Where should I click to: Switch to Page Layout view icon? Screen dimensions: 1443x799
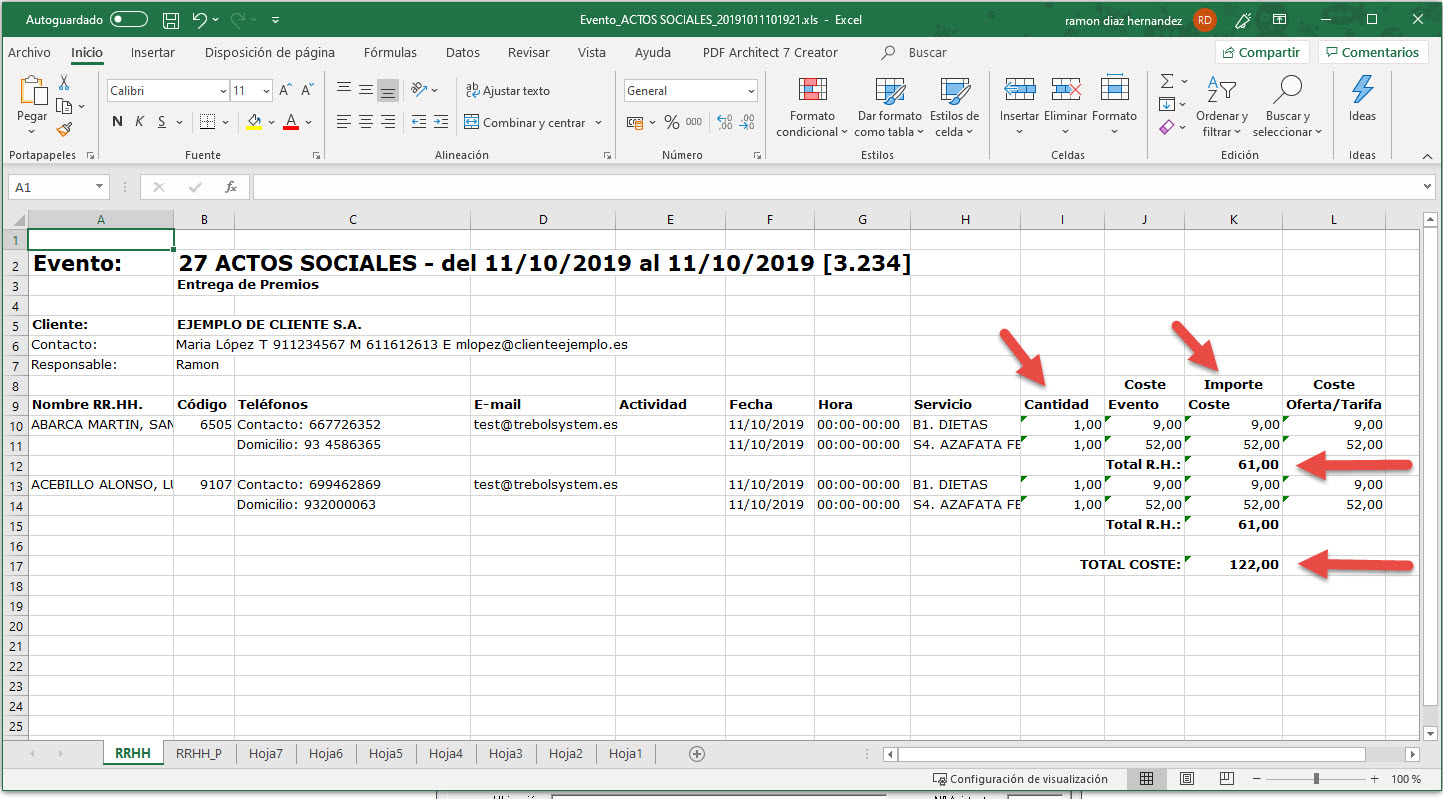pos(1186,779)
